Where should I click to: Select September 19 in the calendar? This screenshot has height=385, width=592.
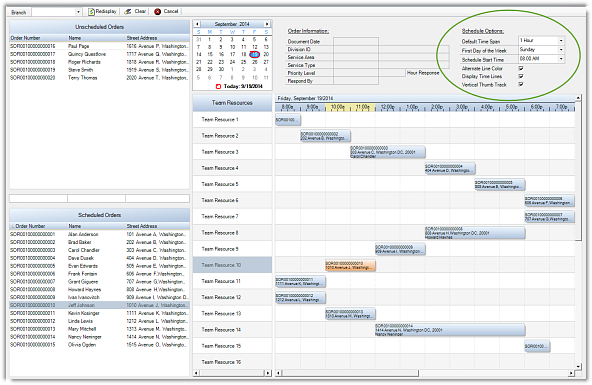(x=254, y=54)
